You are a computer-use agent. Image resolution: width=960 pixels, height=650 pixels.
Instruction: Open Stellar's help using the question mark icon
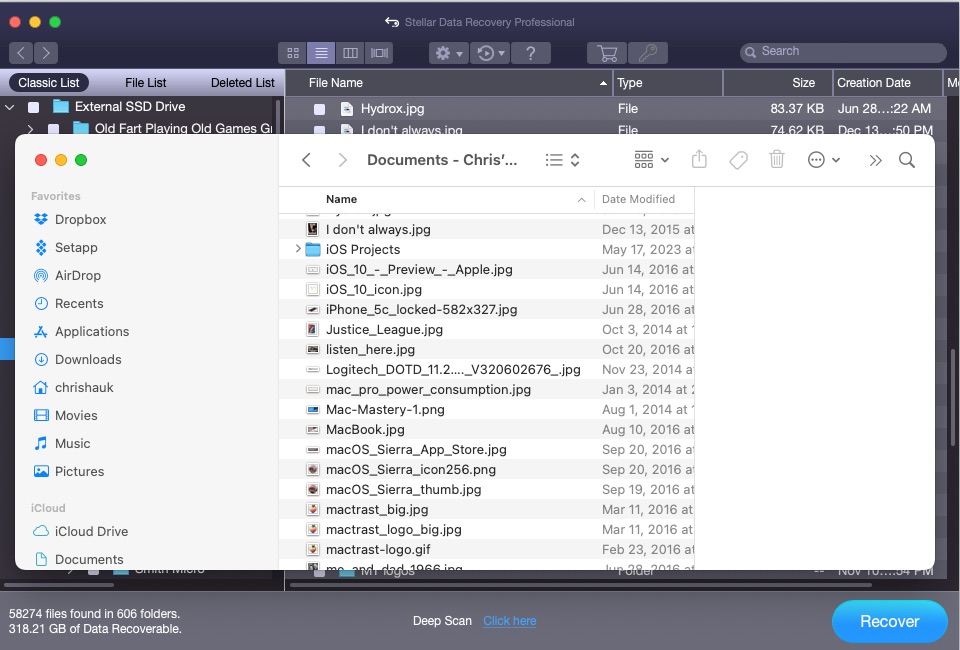(x=531, y=52)
